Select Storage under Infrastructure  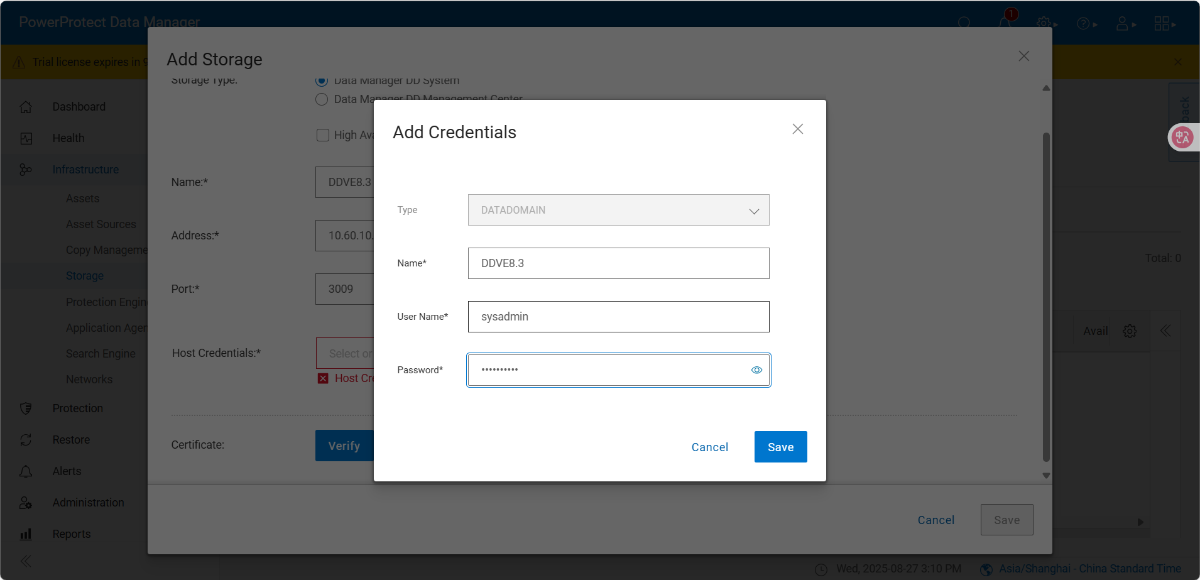[x=85, y=276]
